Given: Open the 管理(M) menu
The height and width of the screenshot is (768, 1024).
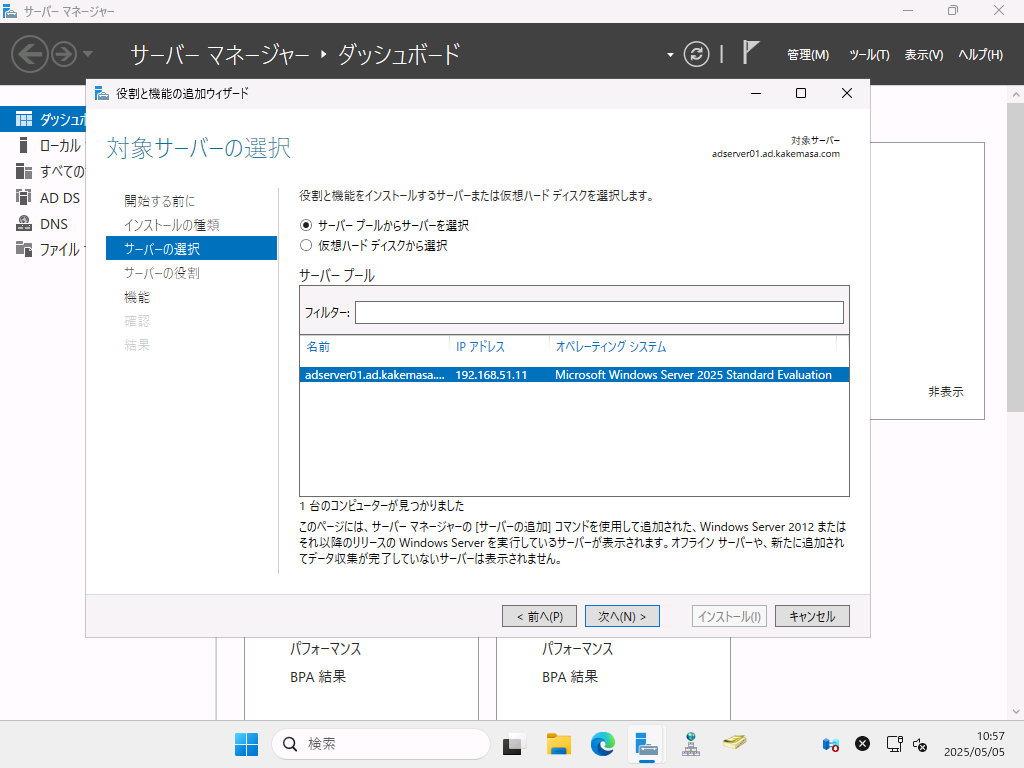Looking at the screenshot, I should [x=808, y=55].
